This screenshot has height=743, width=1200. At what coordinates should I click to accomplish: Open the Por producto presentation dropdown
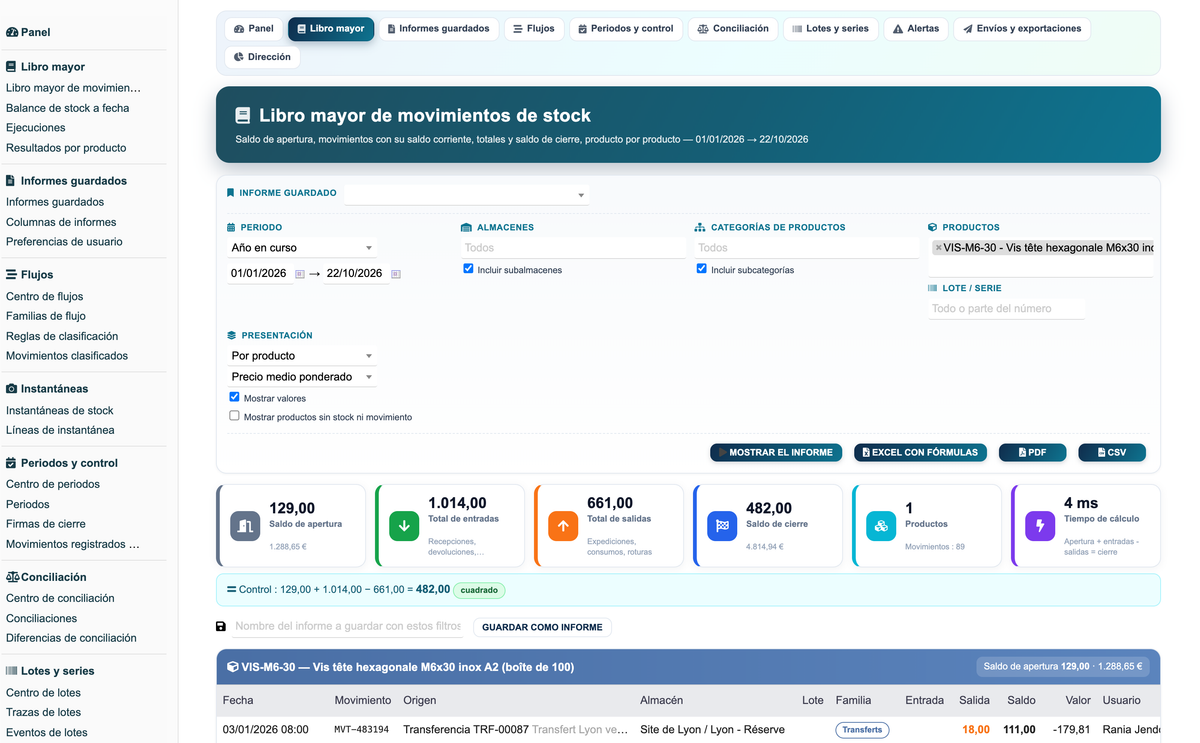click(x=302, y=356)
